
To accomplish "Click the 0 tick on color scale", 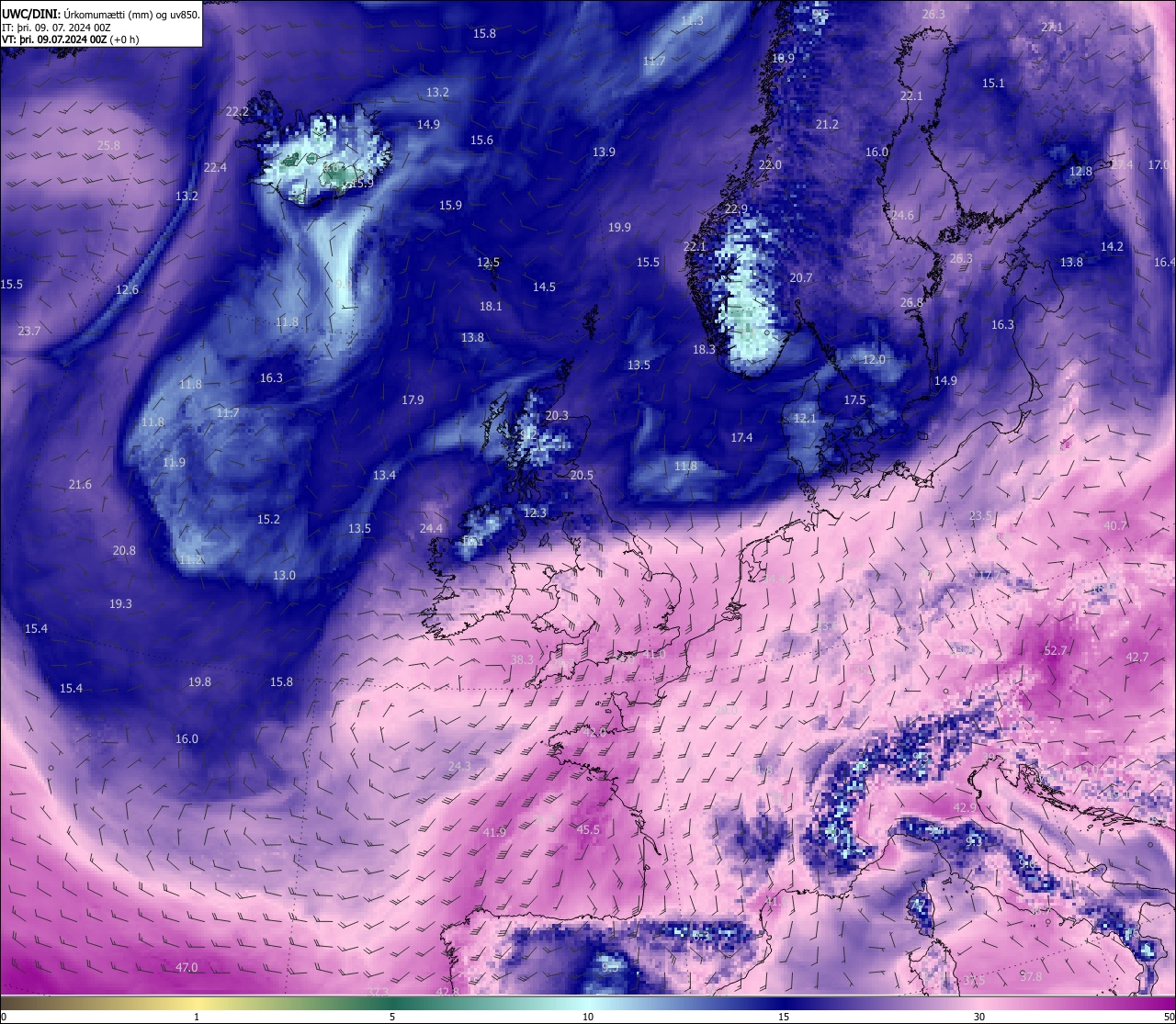I will point(4,1017).
